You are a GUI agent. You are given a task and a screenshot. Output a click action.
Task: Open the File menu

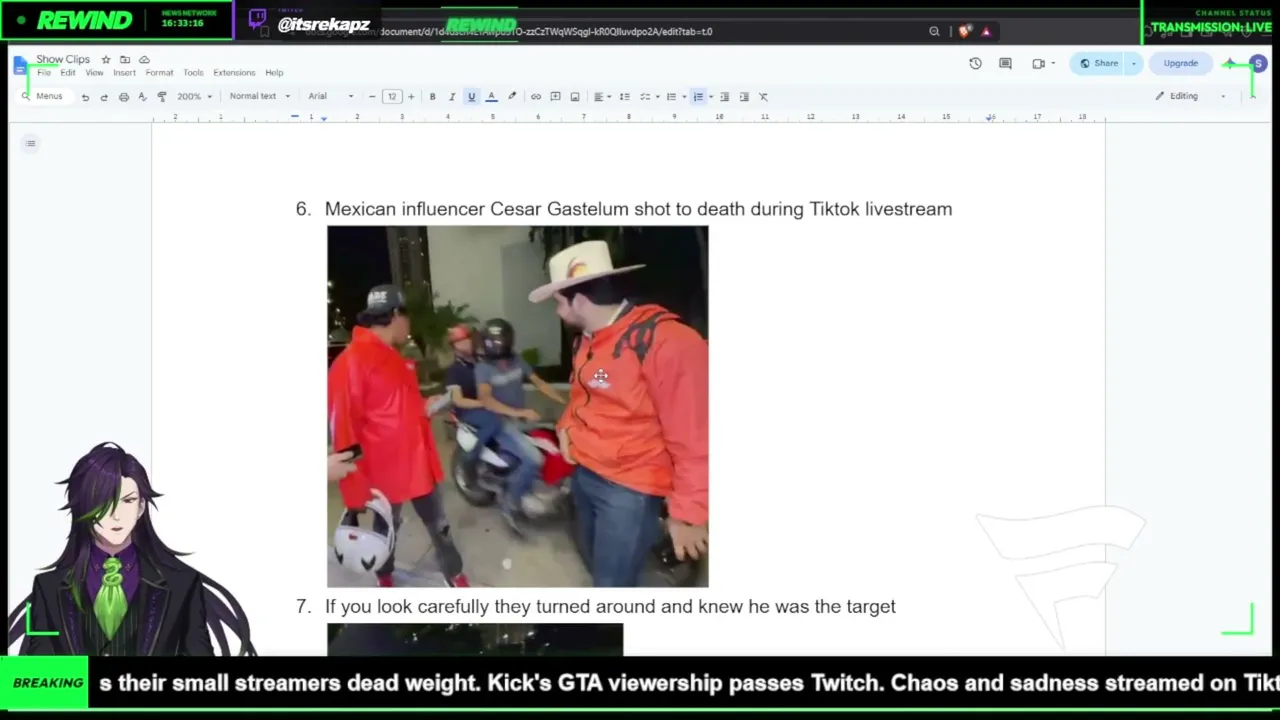tap(44, 73)
